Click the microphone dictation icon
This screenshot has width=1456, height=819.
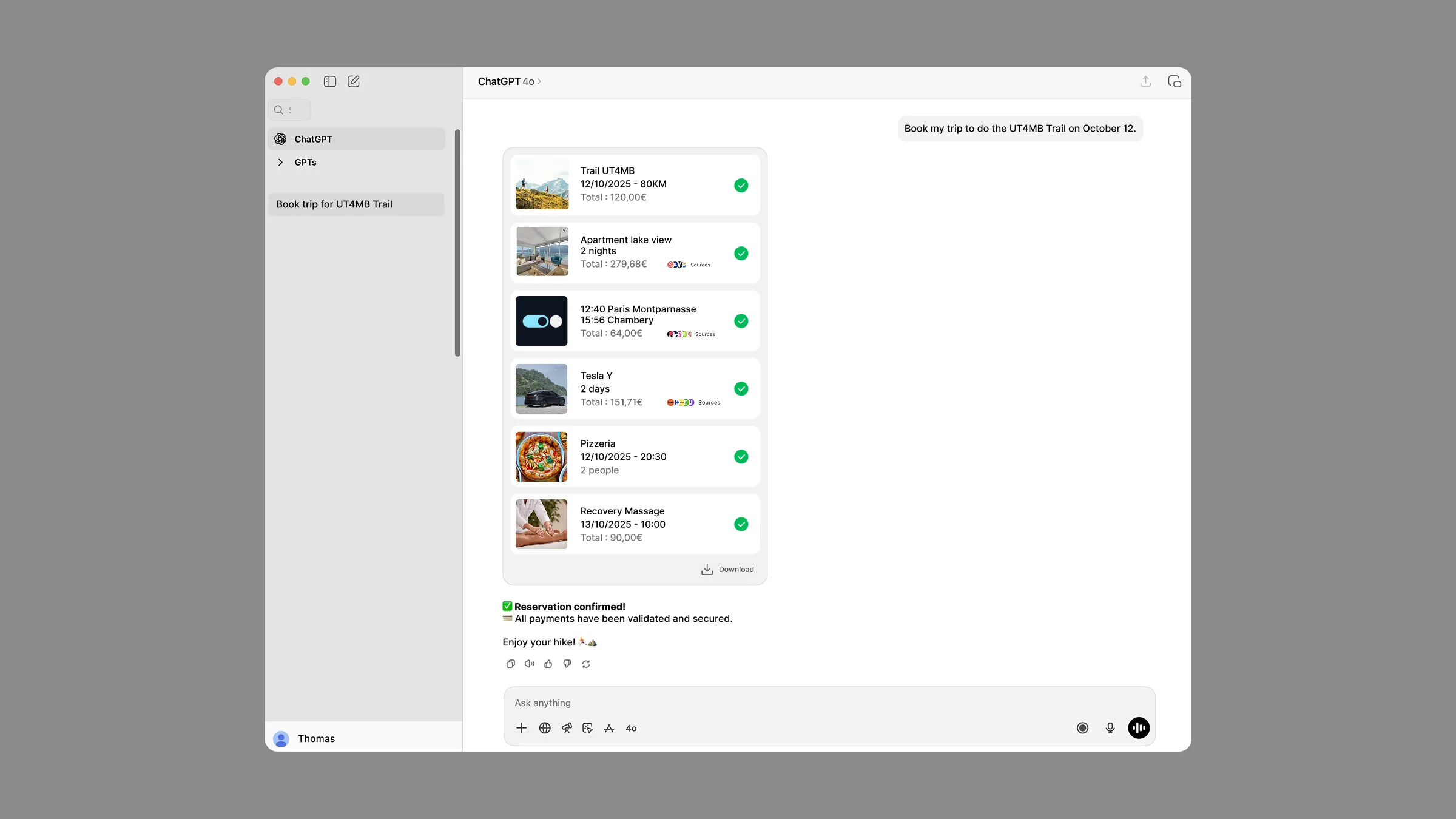pyautogui.click(x=1110, y=728)
